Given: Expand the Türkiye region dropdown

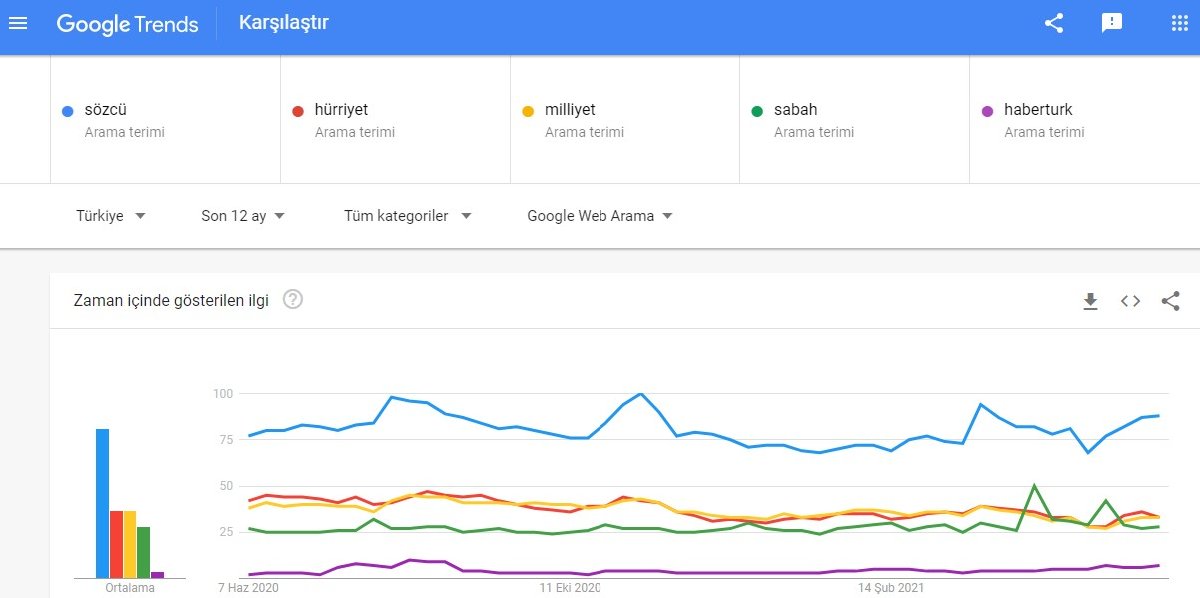Looking at the screenshot, I should (111, 216).
